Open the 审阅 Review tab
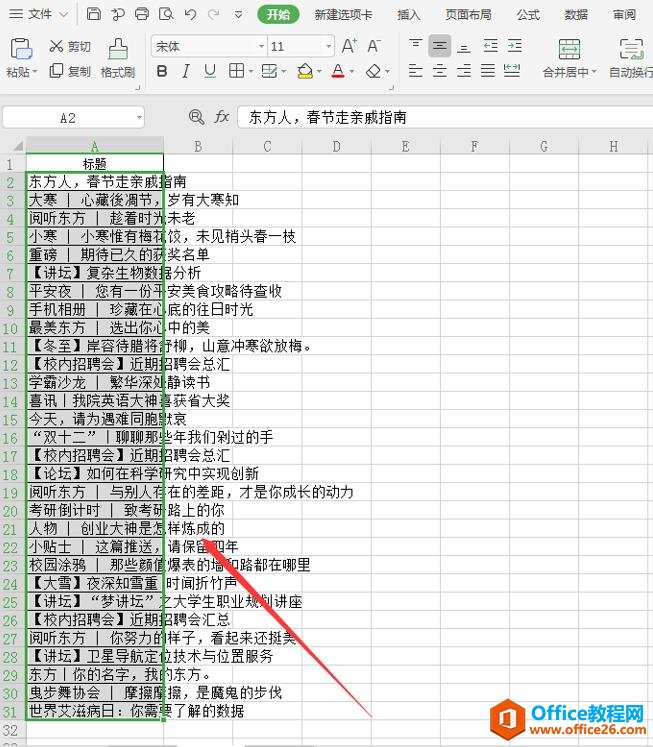 coord(624,14)
